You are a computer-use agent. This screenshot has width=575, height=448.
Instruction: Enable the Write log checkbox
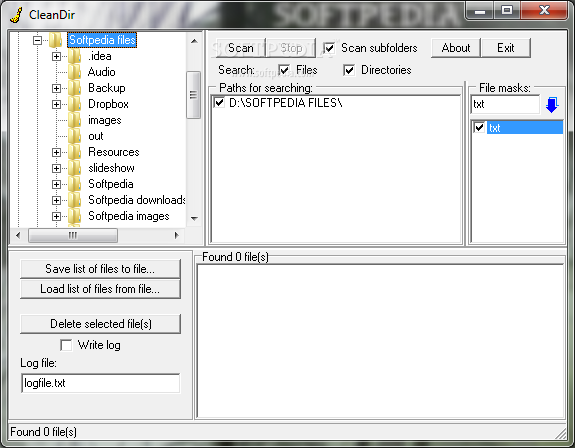[x=66, y=345]
